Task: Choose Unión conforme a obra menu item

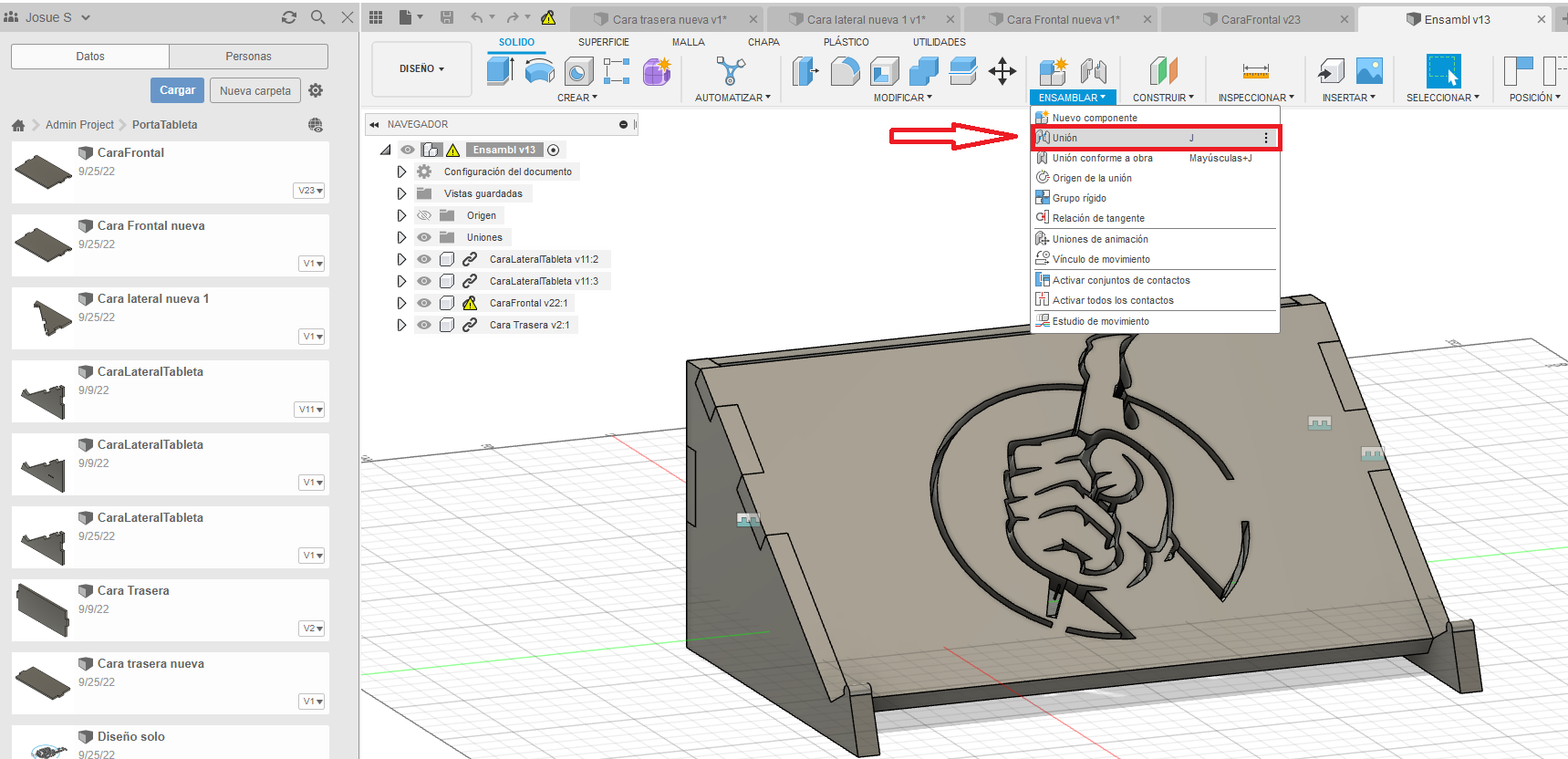Action: 1155,158
